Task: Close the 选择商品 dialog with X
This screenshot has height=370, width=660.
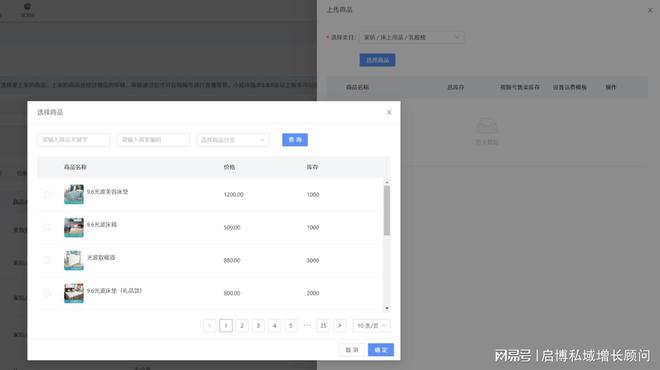Action: tap(389, 112)
